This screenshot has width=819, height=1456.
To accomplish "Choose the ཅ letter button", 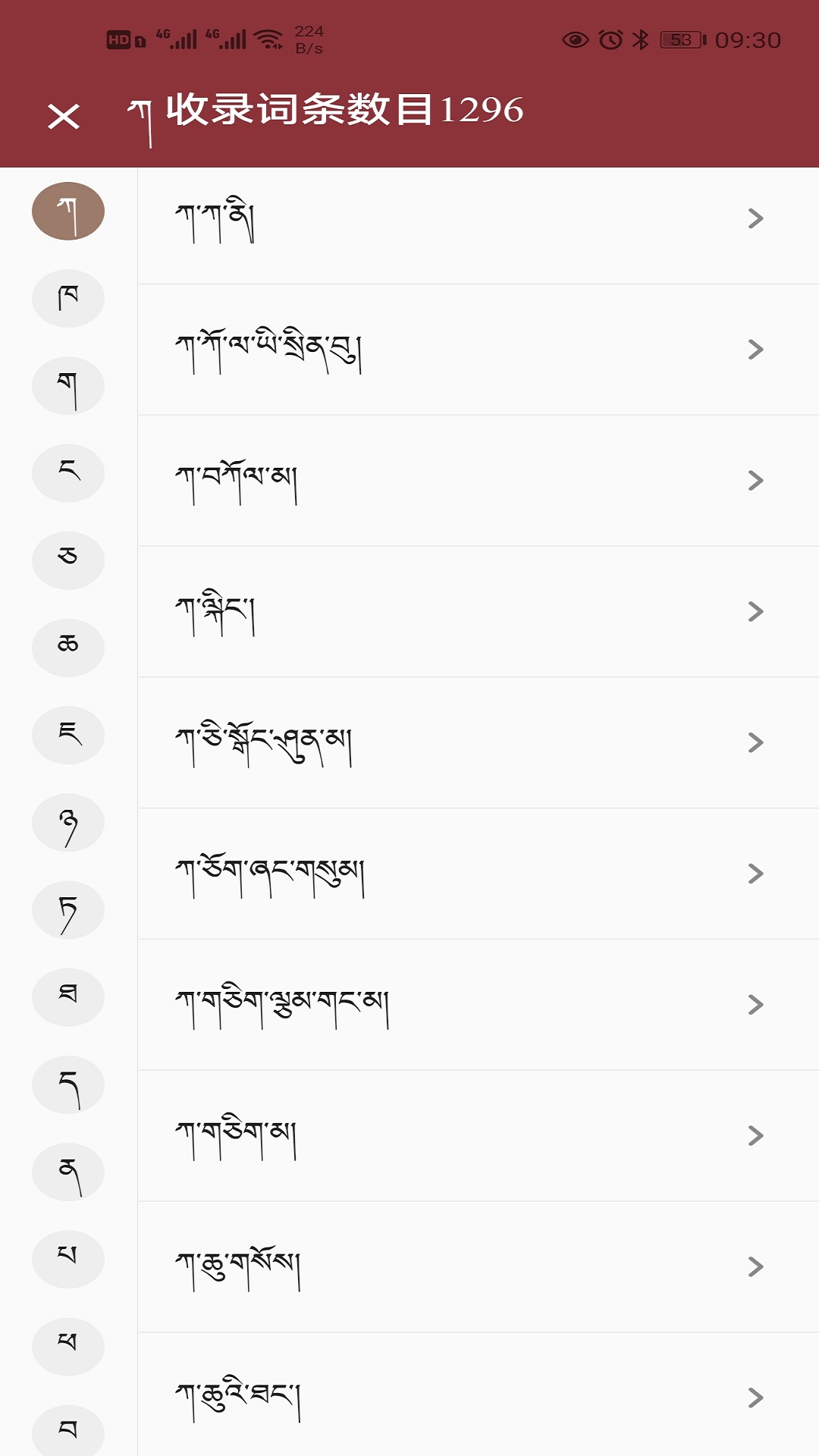I will [x=68, y=560].
